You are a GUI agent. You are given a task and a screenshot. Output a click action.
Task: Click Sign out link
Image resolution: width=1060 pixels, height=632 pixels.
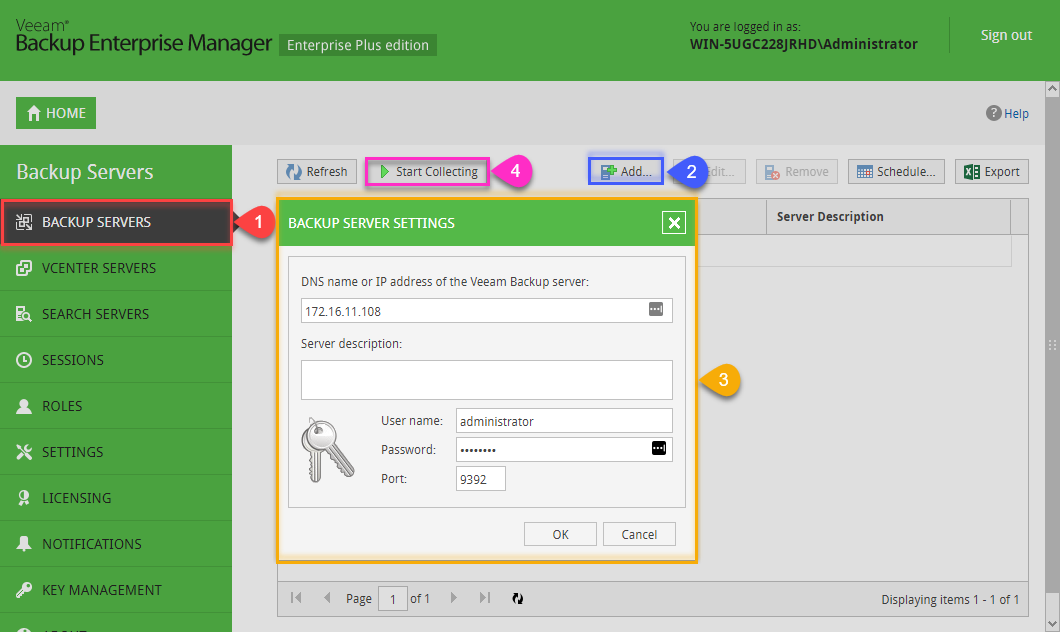click(1005, 35)
